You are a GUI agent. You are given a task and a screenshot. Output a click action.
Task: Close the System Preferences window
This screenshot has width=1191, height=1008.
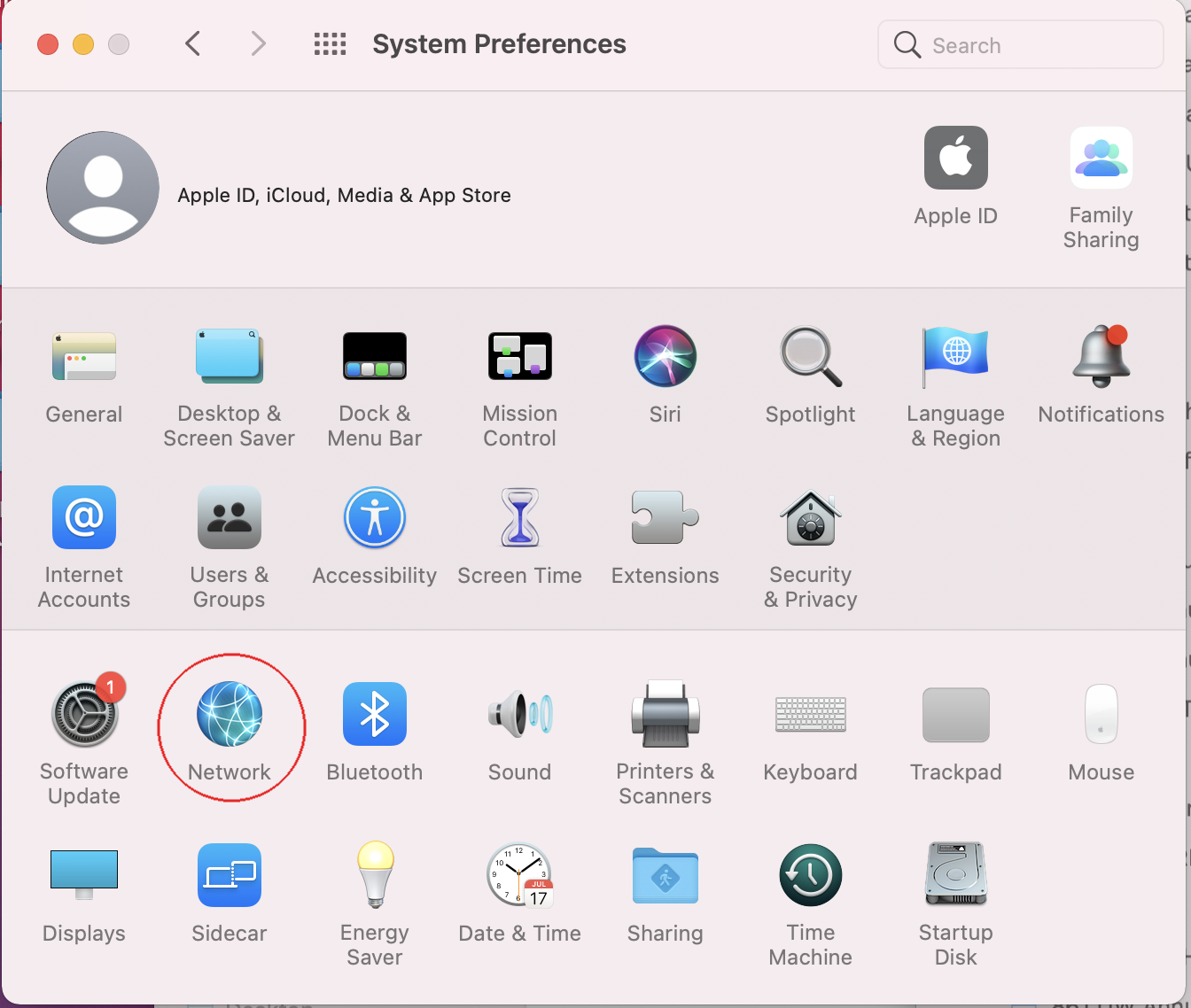[48, 44]
